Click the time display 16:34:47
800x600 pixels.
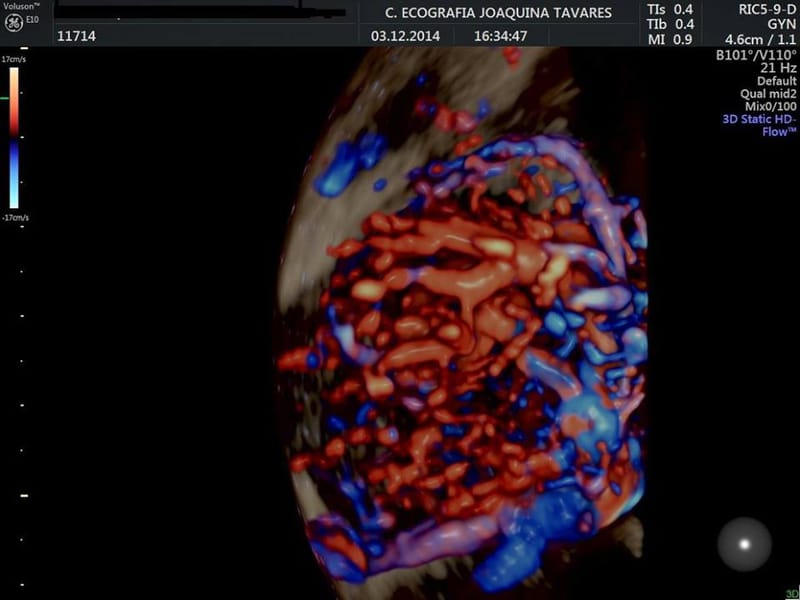click(500, 35)
